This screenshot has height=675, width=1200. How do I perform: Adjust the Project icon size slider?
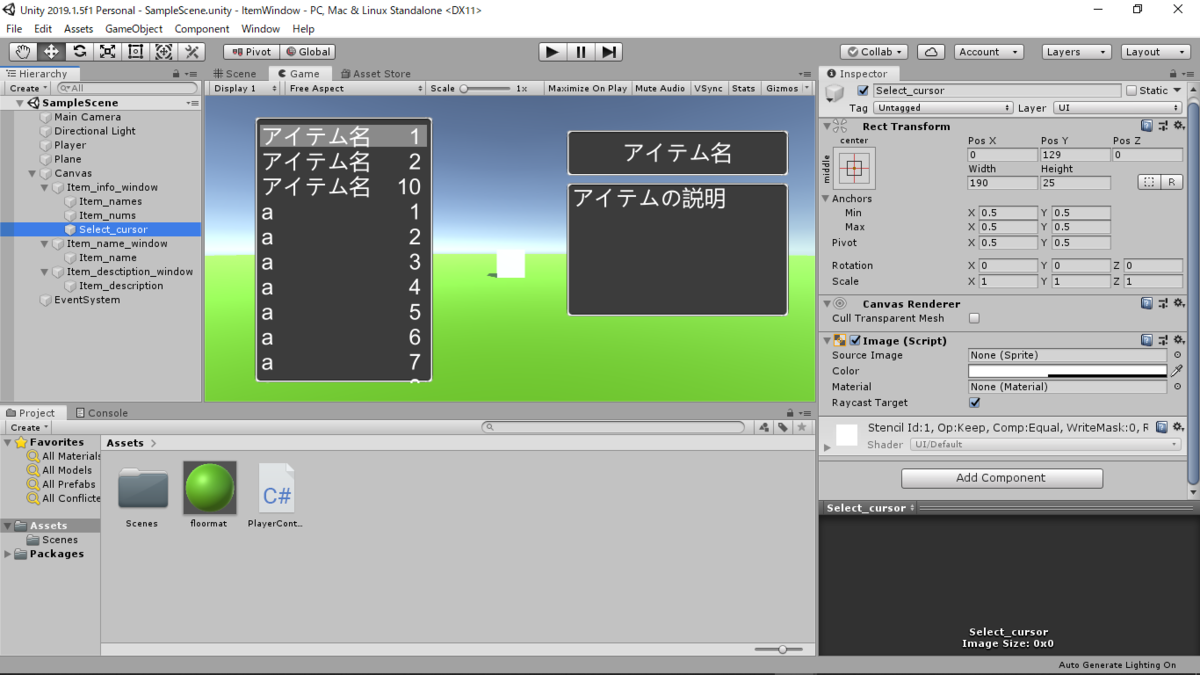pos(783,649)
